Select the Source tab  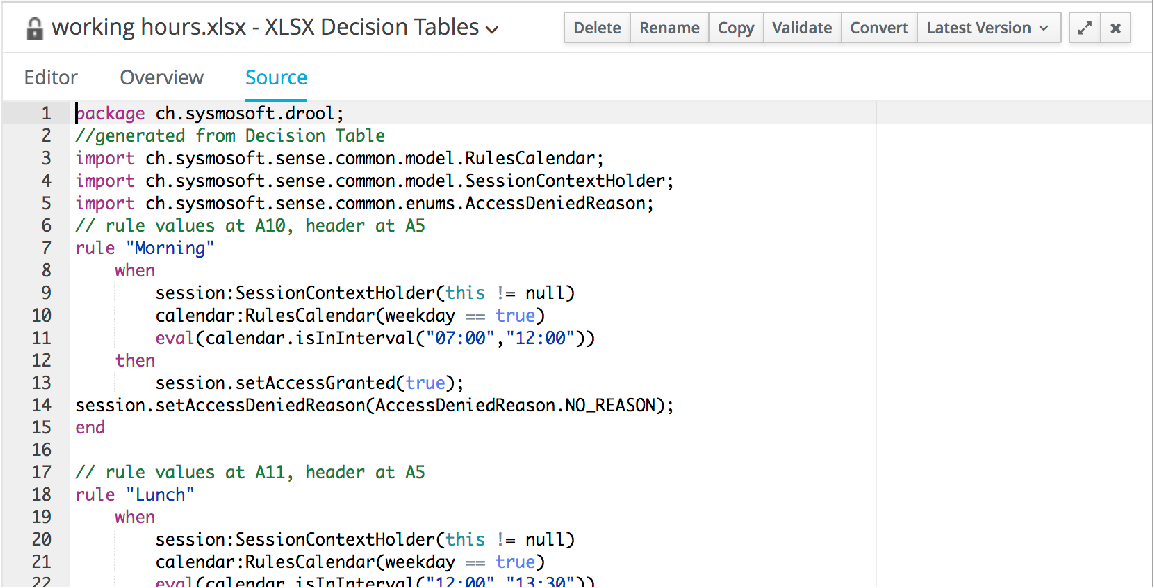pos(276,78)
